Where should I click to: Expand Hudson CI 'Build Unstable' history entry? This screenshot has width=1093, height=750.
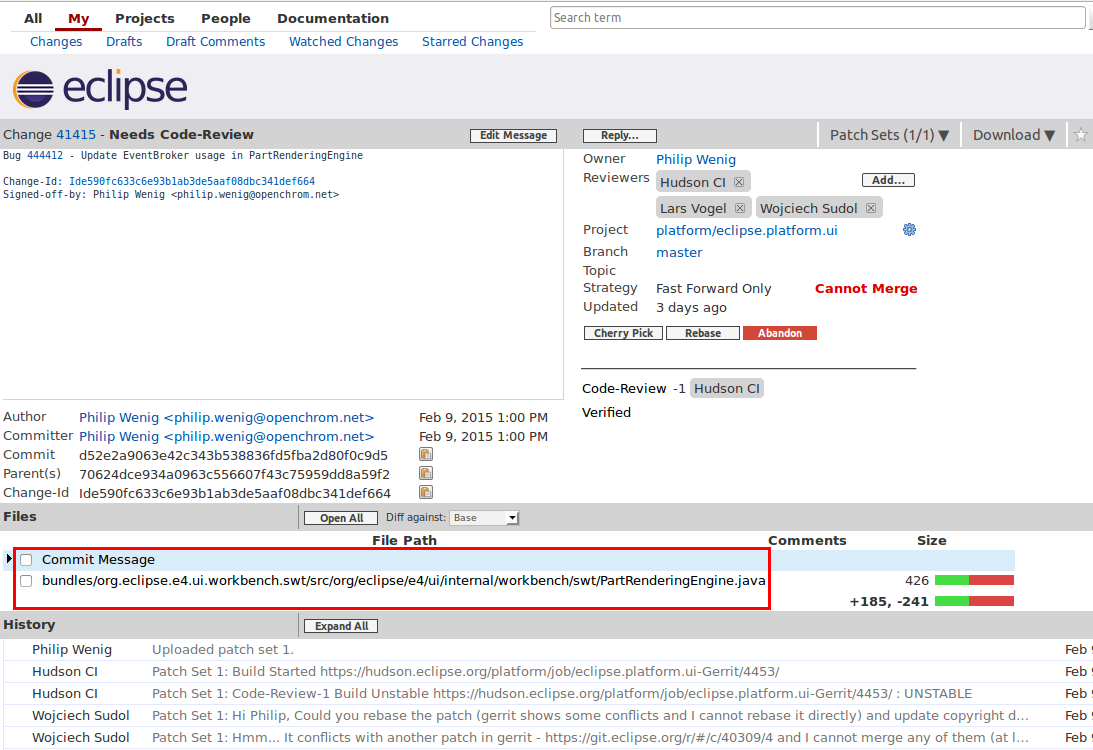pyautogui.click(x=562, y=694)
